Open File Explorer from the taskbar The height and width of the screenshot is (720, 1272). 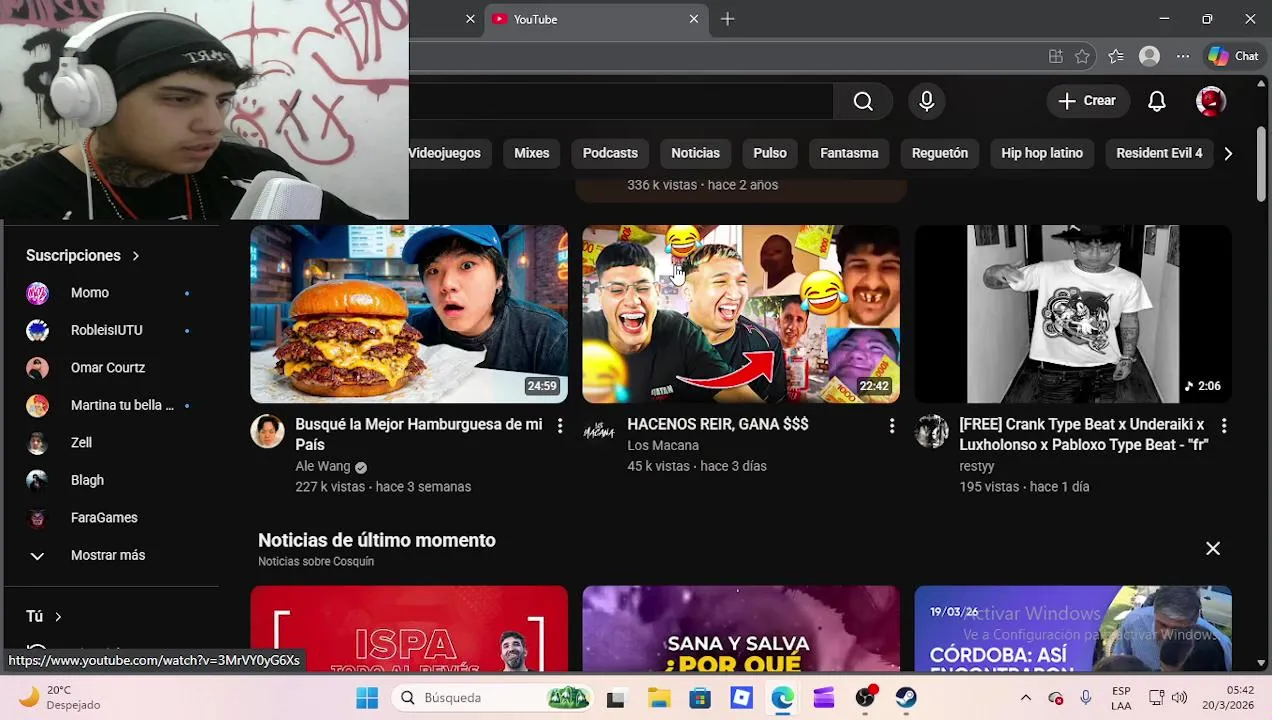(x=659, y=698)
